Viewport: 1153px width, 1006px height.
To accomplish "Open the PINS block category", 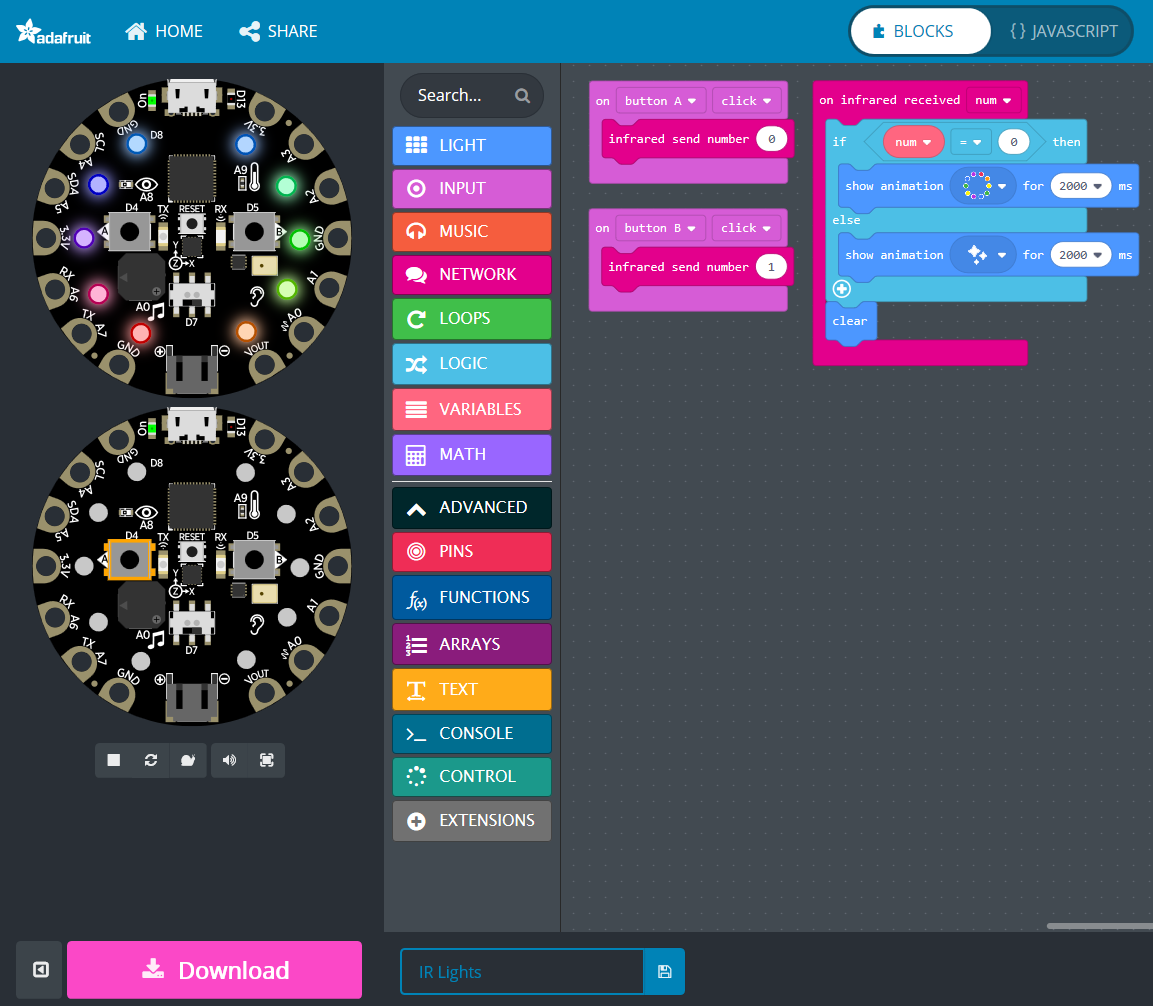I will [x=472, y=552].
